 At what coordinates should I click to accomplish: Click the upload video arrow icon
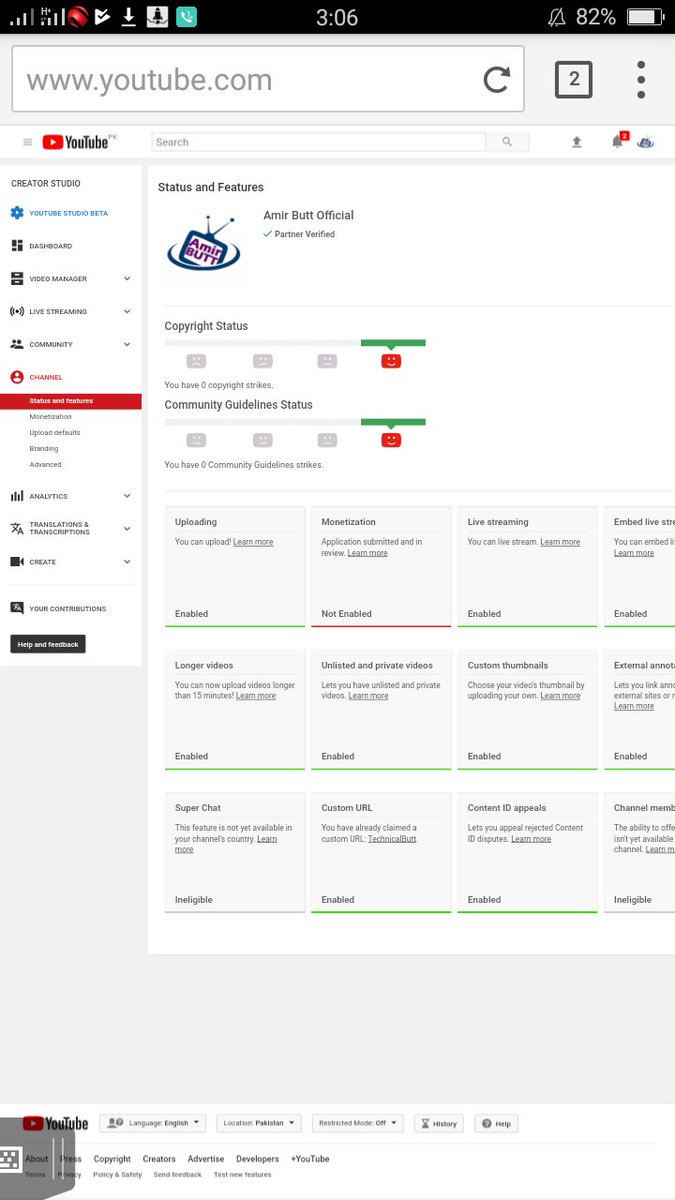point(577,142)
